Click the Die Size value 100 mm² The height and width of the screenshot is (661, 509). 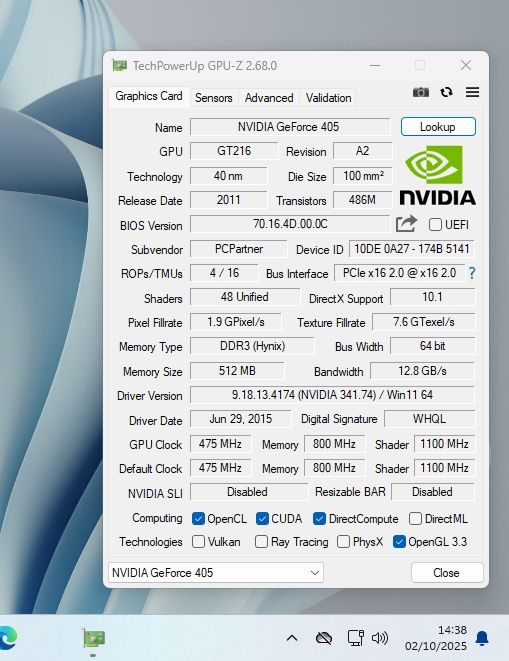click(x=363, y=176)
